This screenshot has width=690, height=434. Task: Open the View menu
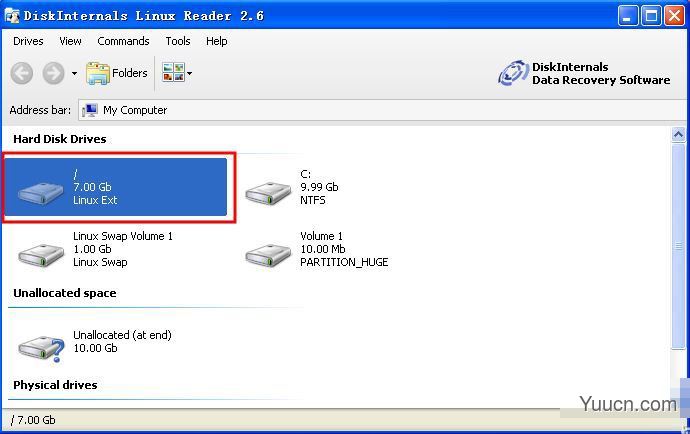pos(70,41)
